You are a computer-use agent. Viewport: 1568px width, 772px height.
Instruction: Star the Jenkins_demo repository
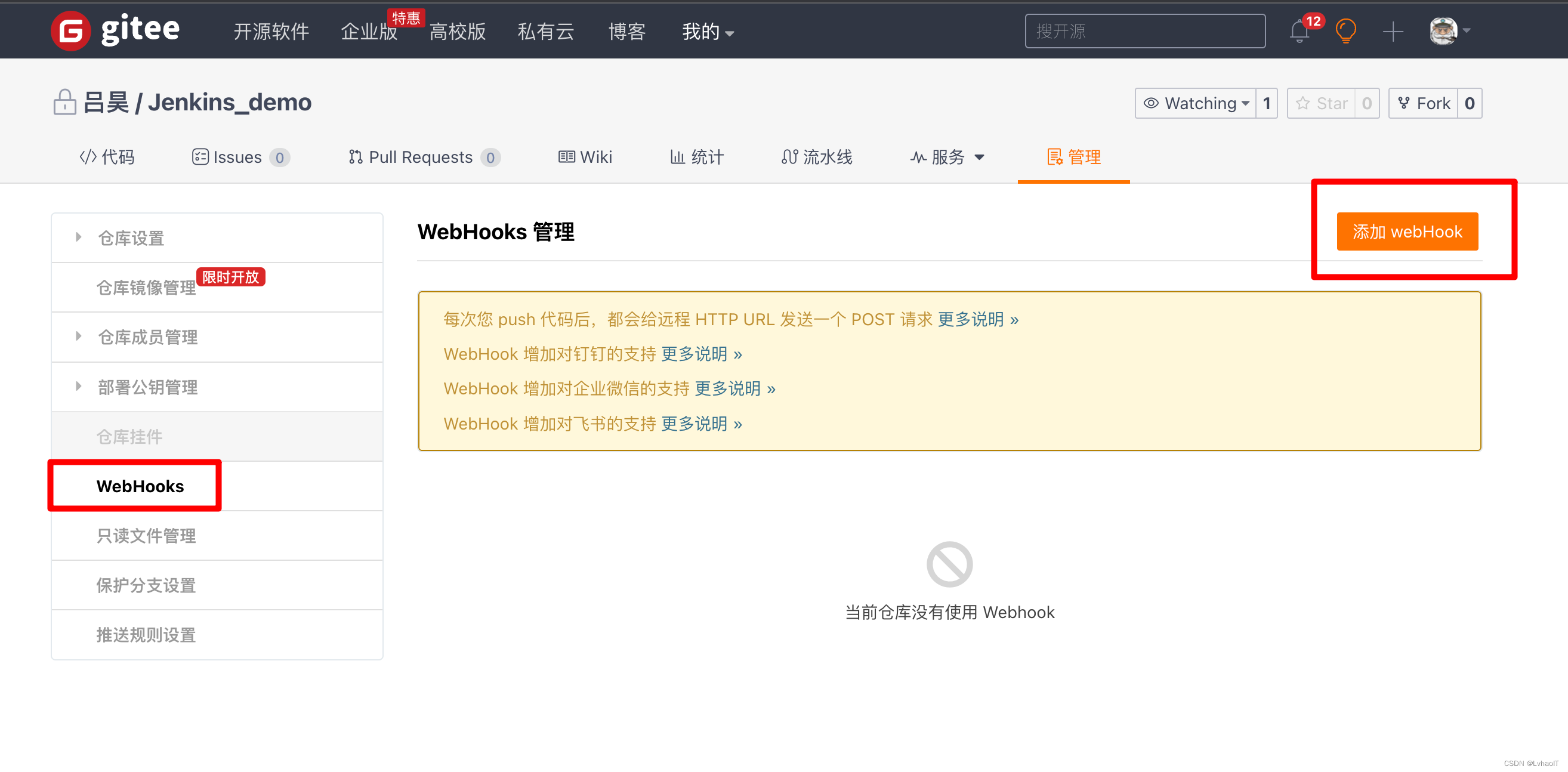click(x=1321, y=103)
